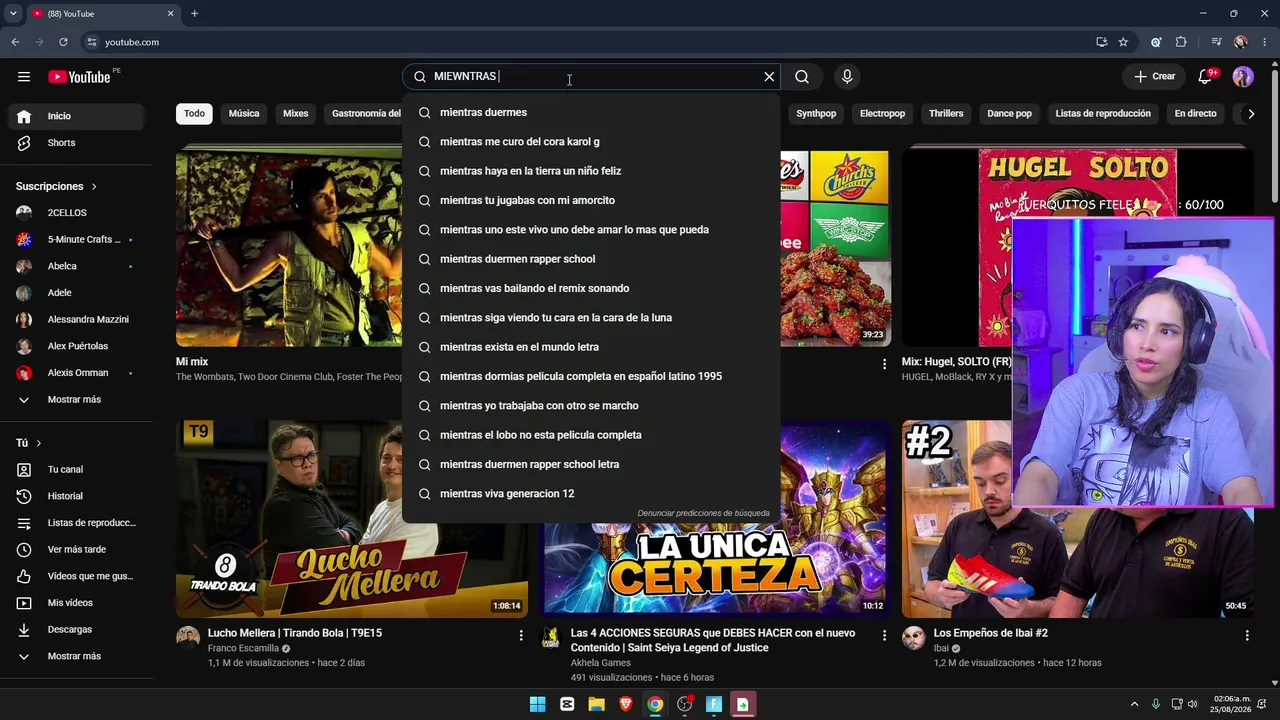Viewport: 1280px width, 720px height.
Task: Choose suggestion 'mientras tu jugabas con mi amorcito'
Action: tap(591, 200)
